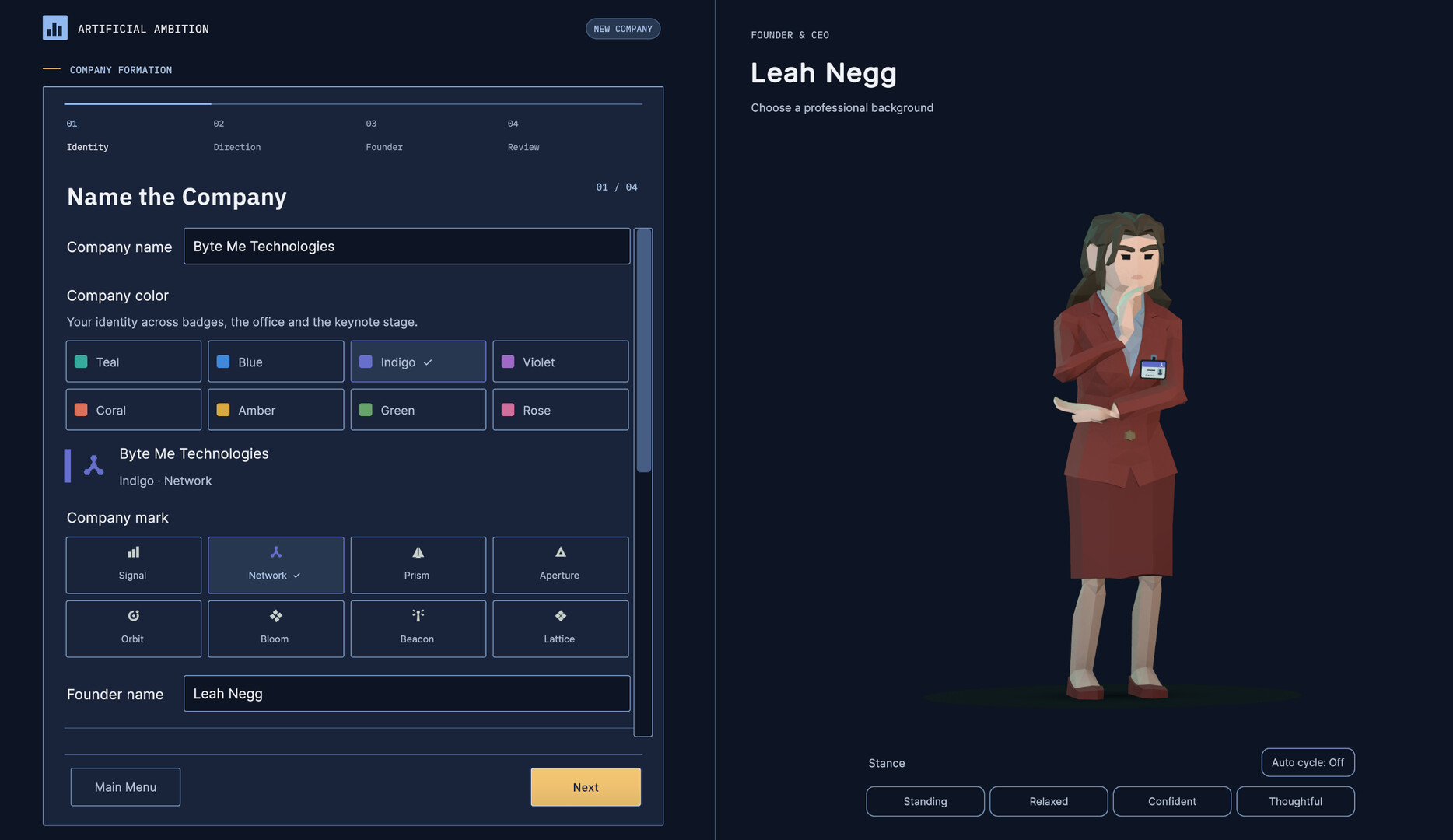Click the Artificial Ambition bar-chart logo

pyautogui.click(x=54, y=28)
